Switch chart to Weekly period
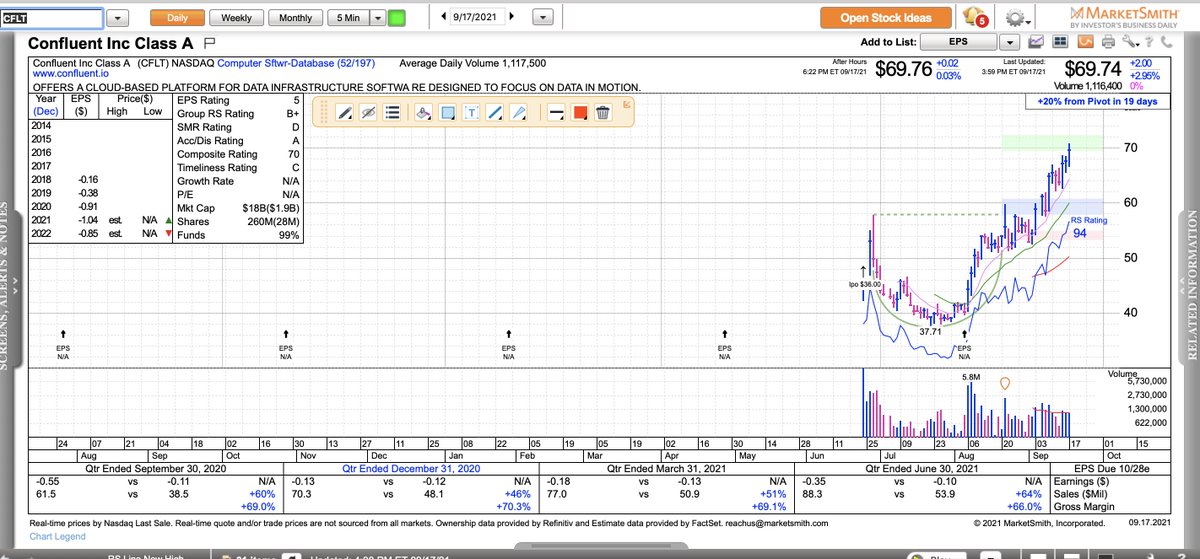Viewport: 1200px width, 559px height. point(236,18)
